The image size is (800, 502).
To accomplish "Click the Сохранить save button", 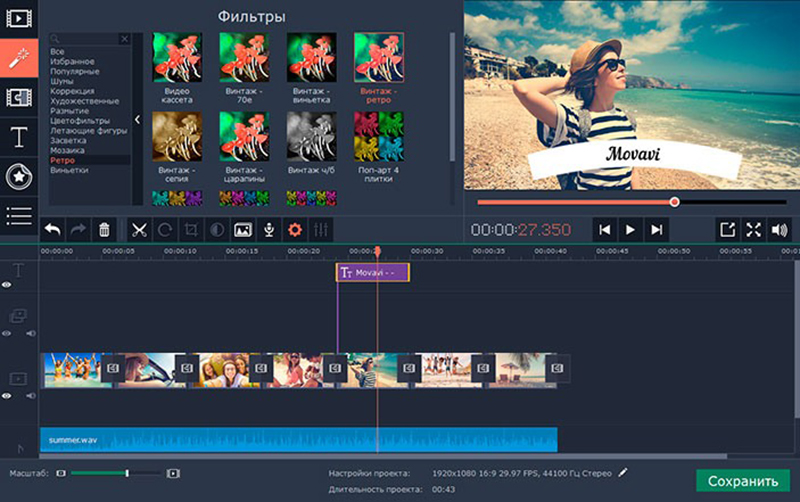I will [x=743, y=481].
